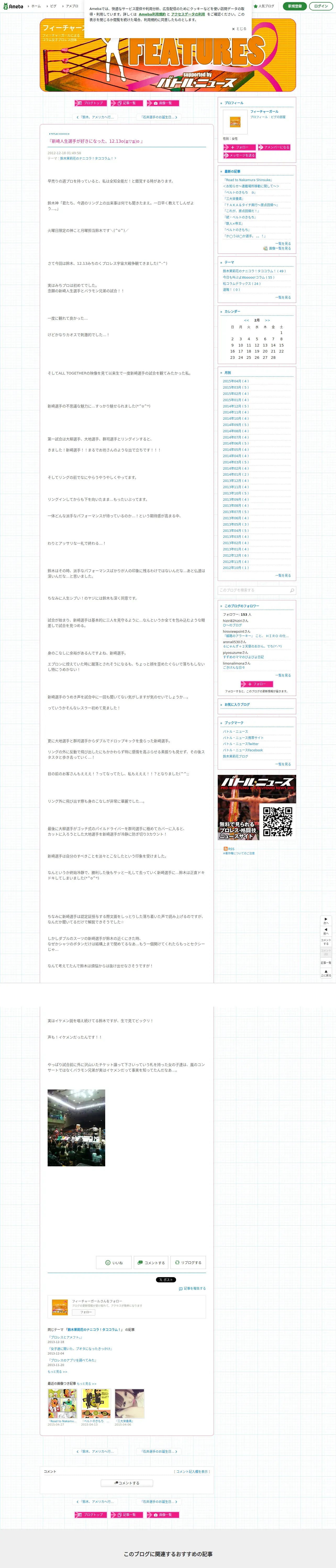
Task: Open bookmark 鈴木茉莉花ブログ
Action: [235, 756]
